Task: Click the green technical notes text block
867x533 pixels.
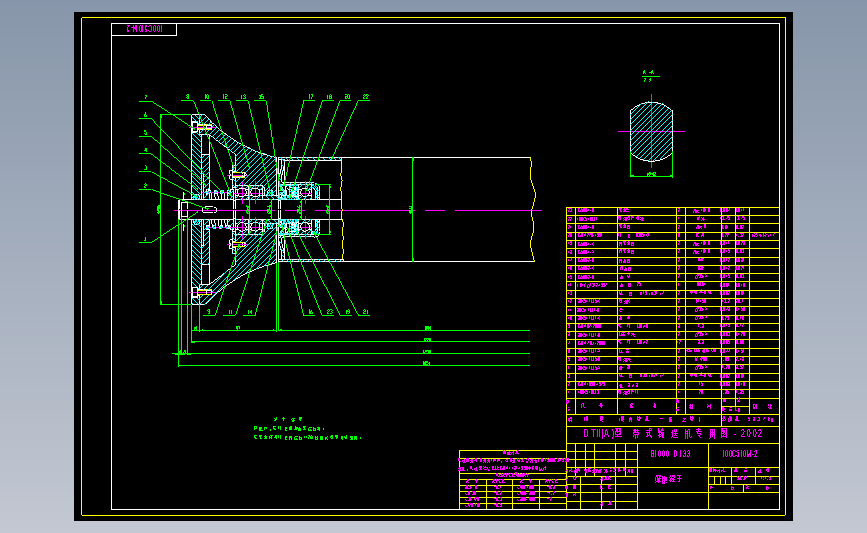Action: pyautogui.click(x=307, y=429)
